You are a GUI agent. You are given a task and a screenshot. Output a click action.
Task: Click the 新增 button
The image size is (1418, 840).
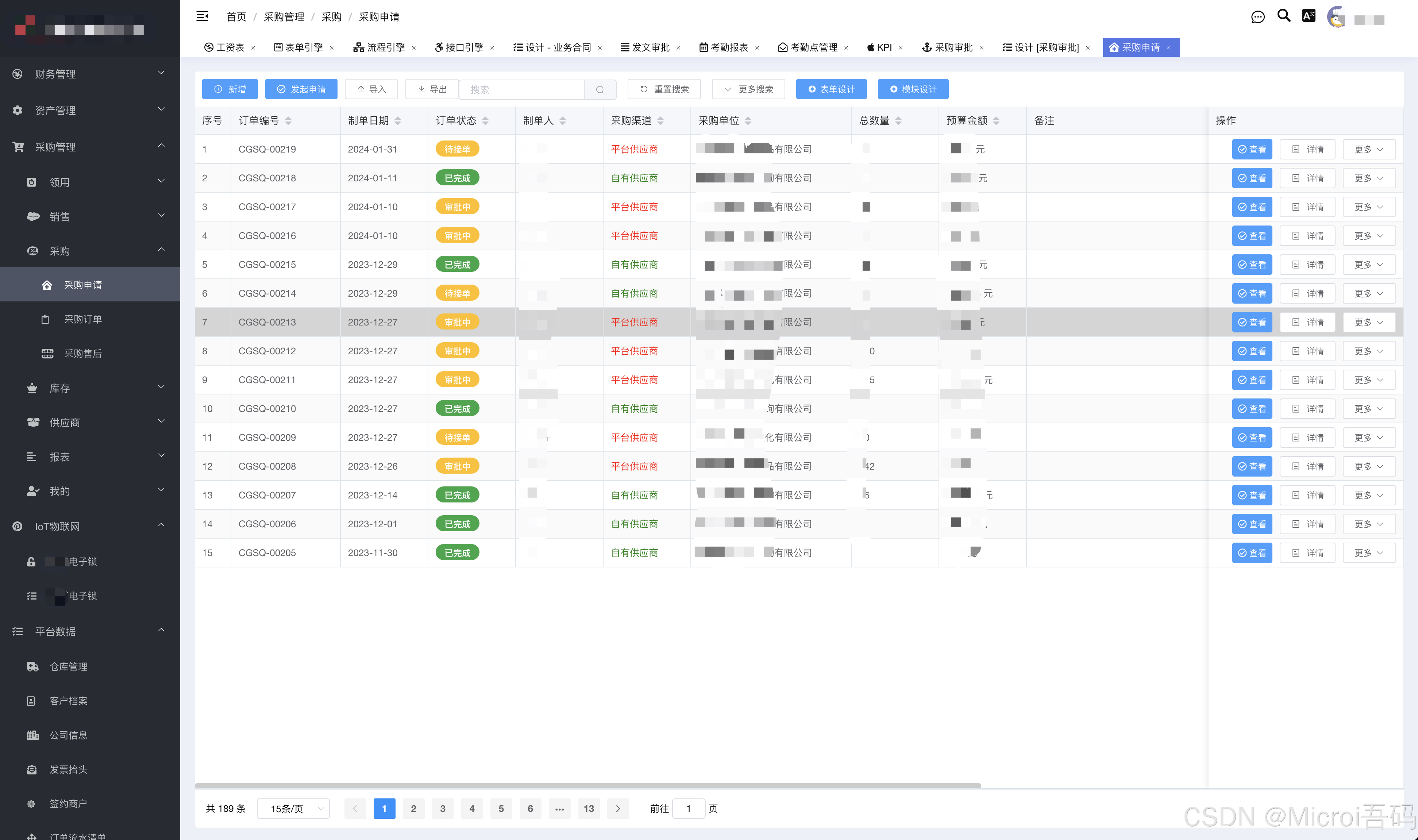pos(229,89)
